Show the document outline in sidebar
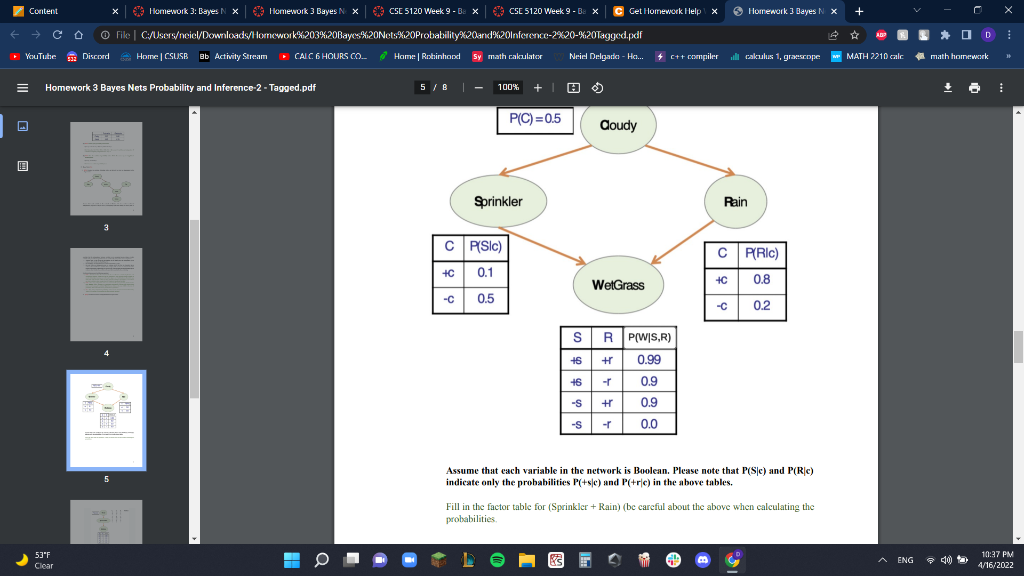1024x576 pixels. coord(23,166)
